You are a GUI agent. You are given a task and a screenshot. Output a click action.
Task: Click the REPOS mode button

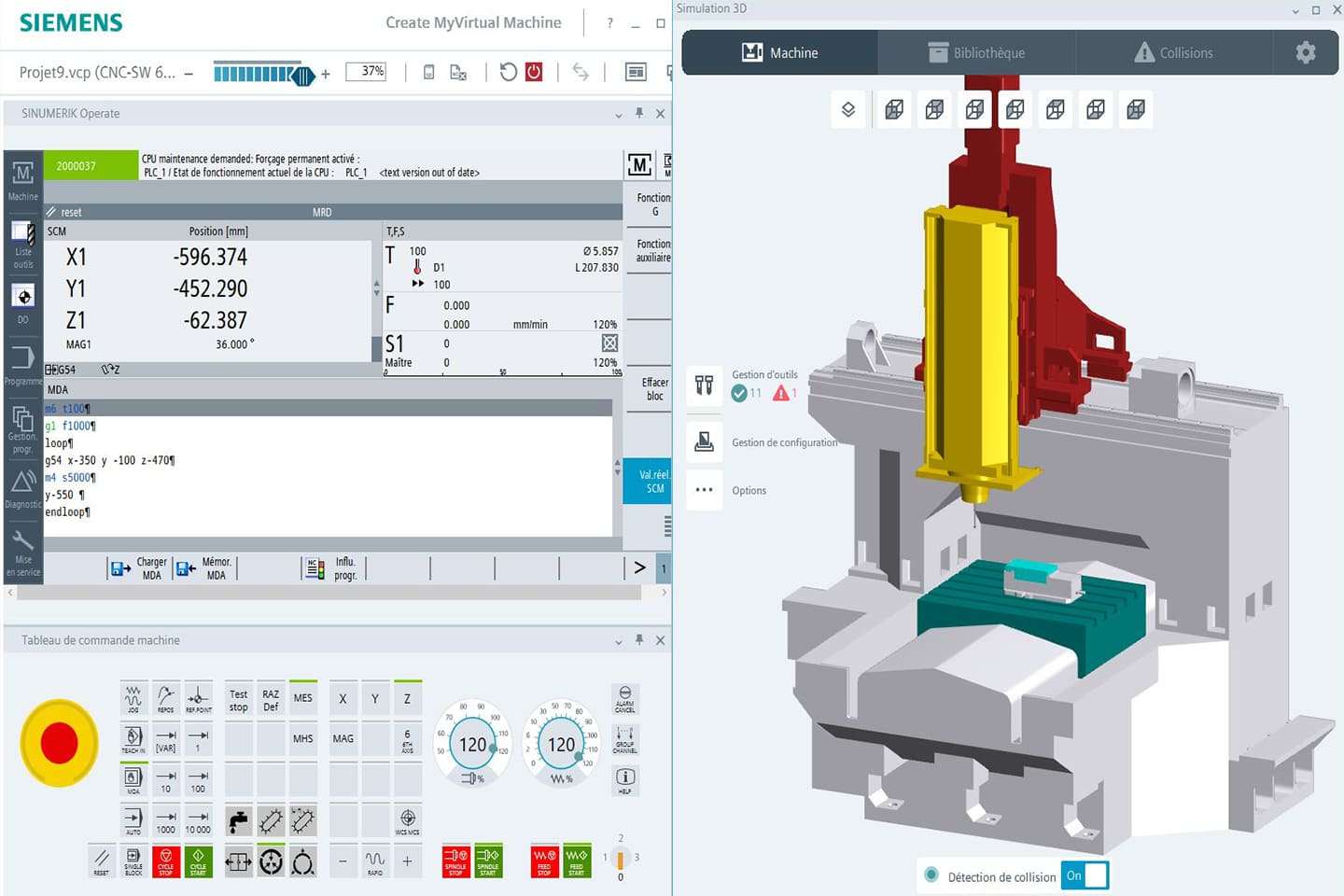(166, 699)
